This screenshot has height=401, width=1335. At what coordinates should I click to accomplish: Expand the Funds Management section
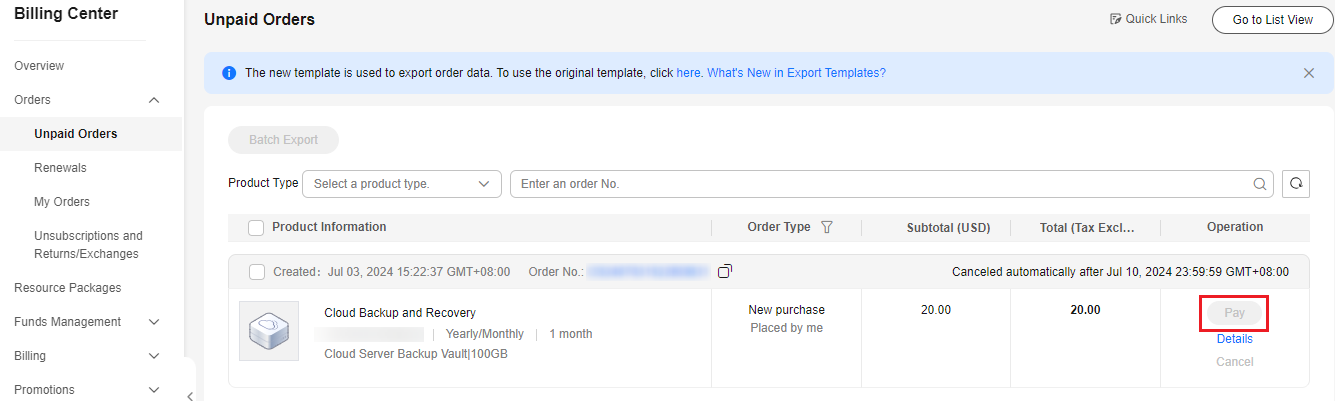coord(154,322)
